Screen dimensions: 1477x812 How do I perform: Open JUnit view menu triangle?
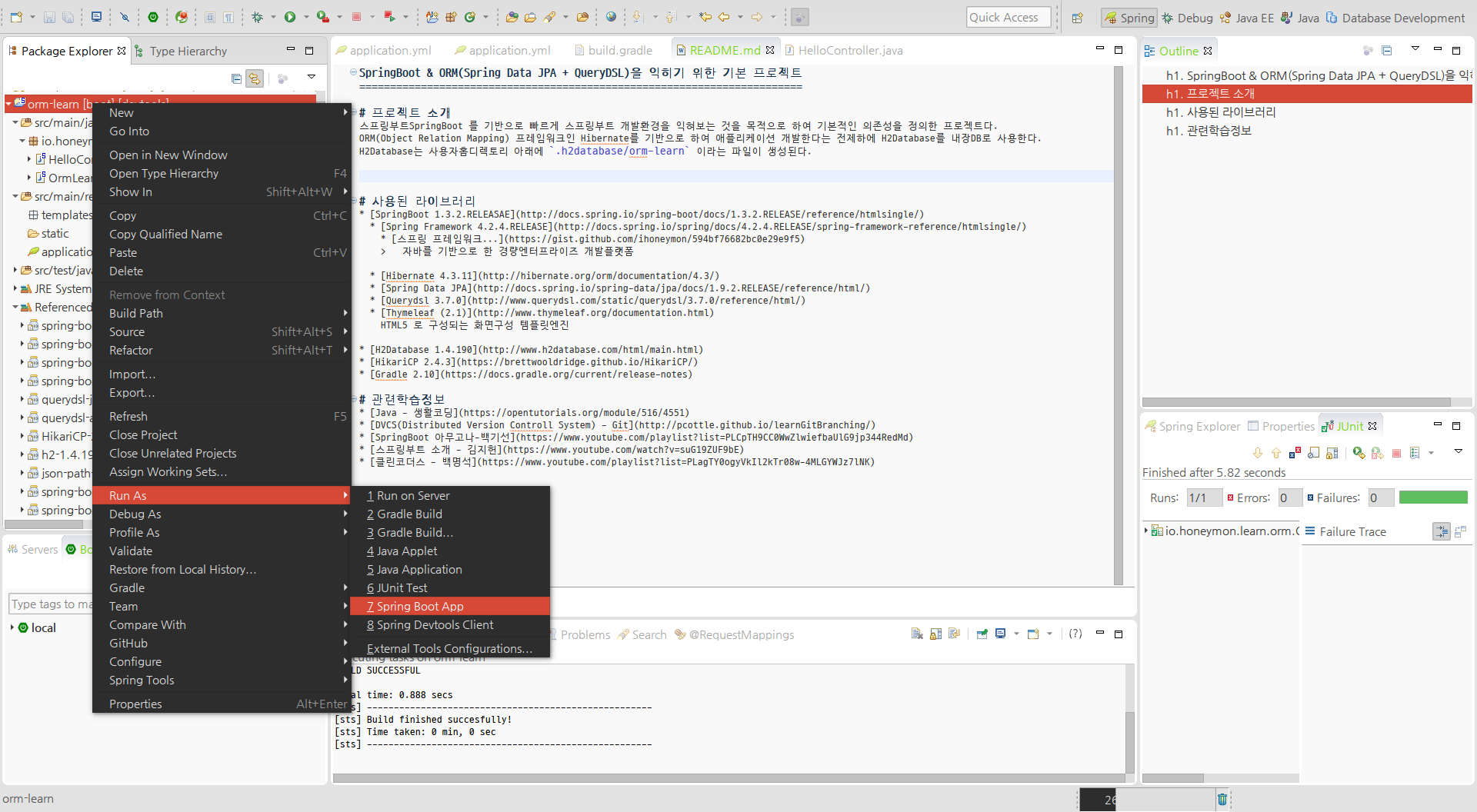(1459, 451)
